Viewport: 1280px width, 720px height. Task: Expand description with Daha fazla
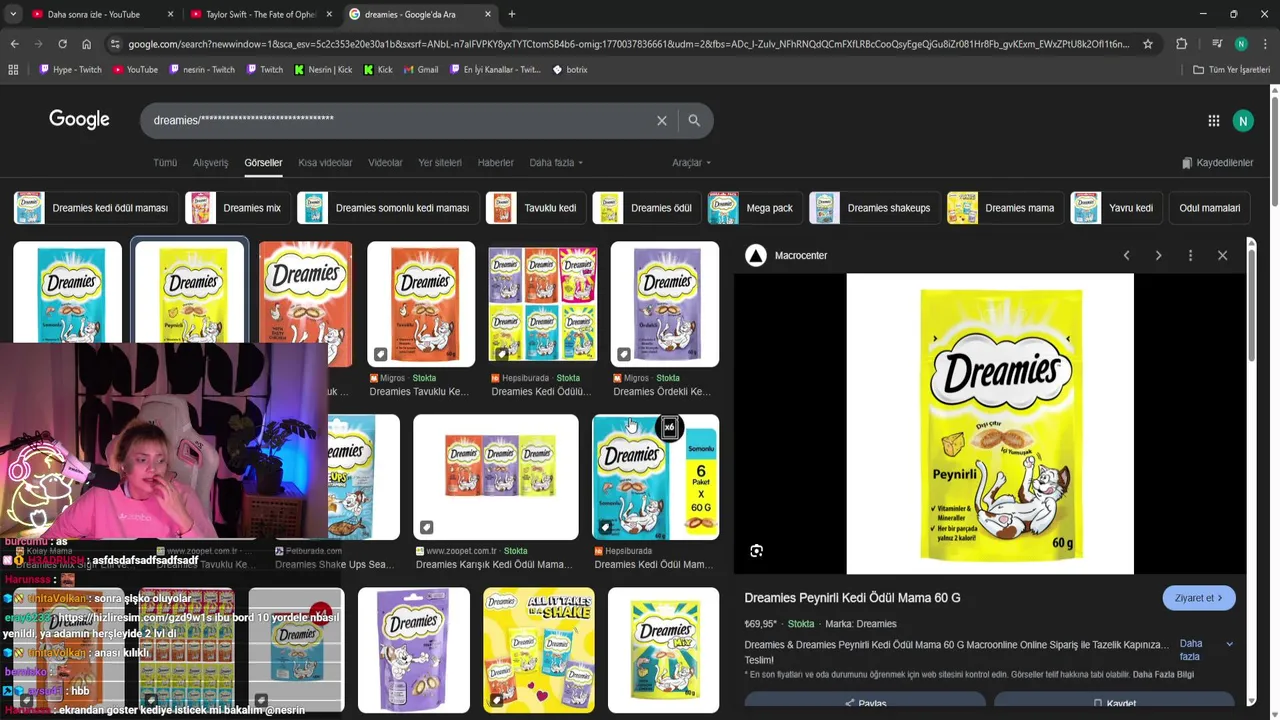1206,650
